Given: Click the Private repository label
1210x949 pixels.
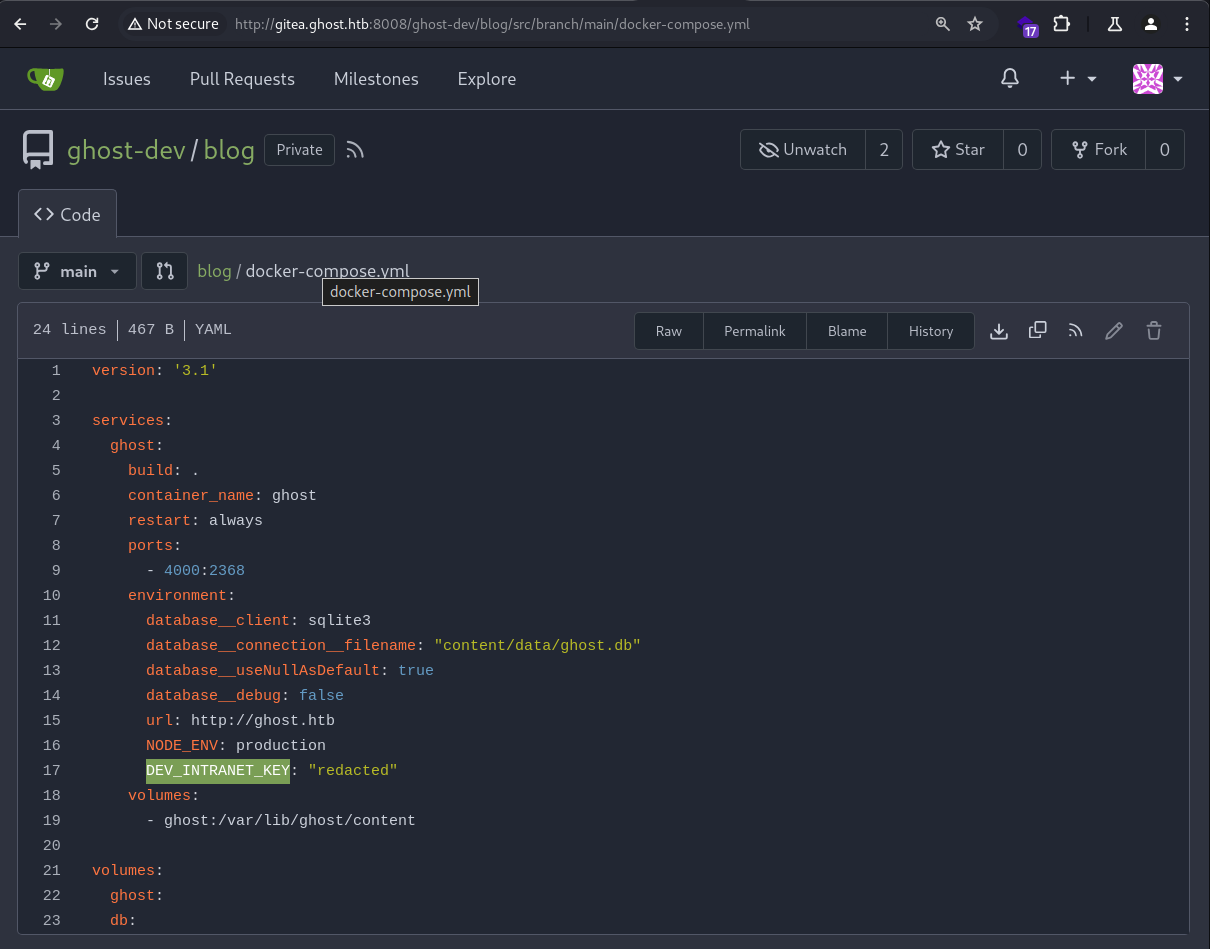Looking at the screenshot, I should pyautogui.click(x=300, y=150).
